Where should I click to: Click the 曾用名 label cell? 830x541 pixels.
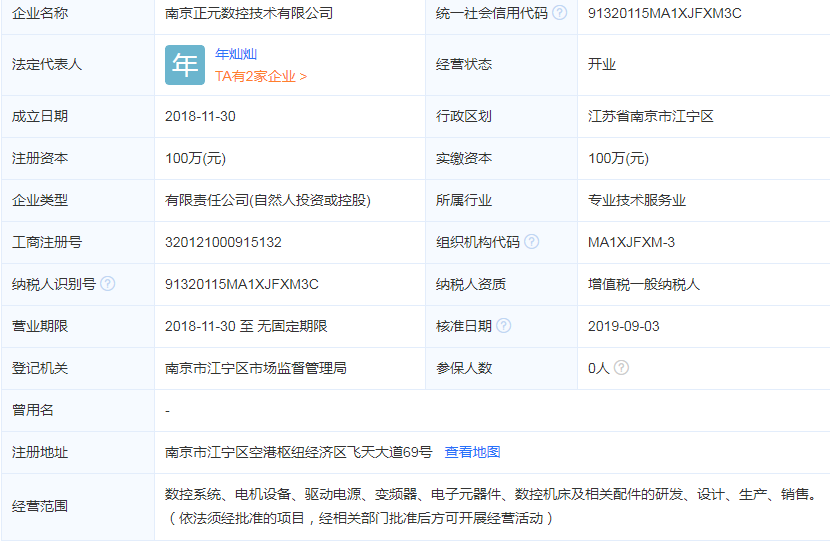pos(78,410)
